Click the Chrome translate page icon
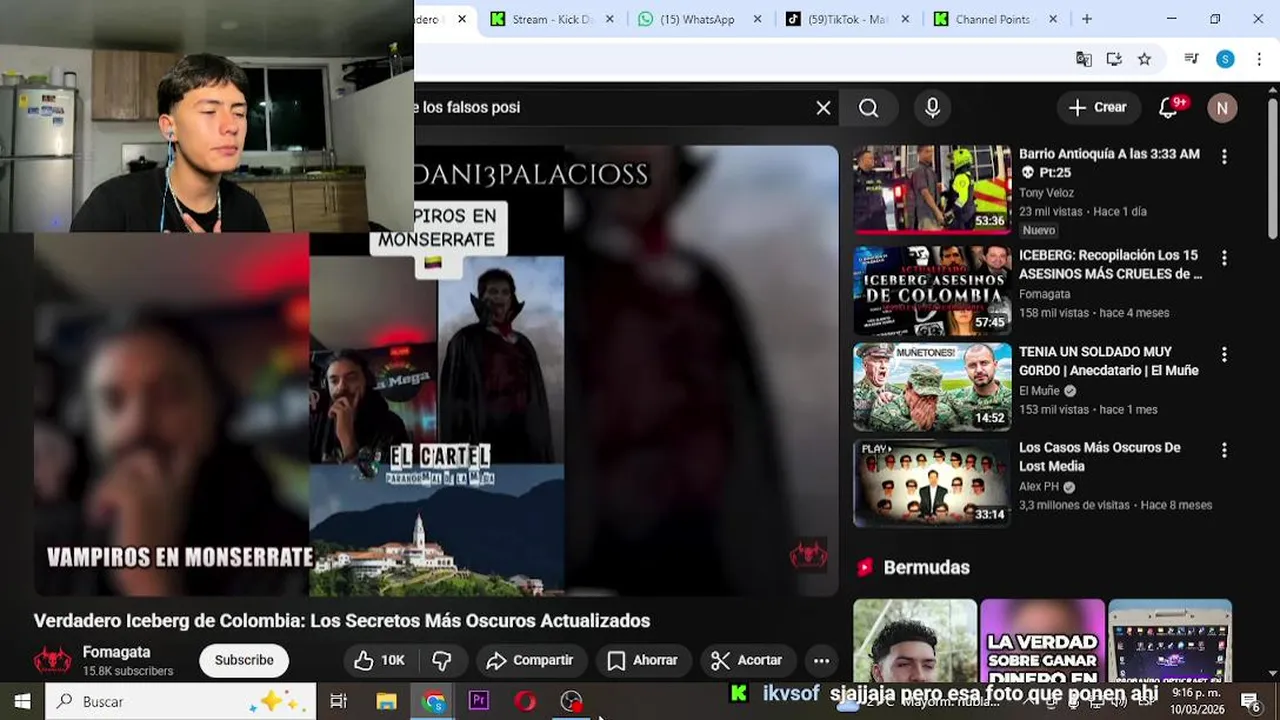1280x720 pixels. pyautogui.click(x=1084, y=59)
